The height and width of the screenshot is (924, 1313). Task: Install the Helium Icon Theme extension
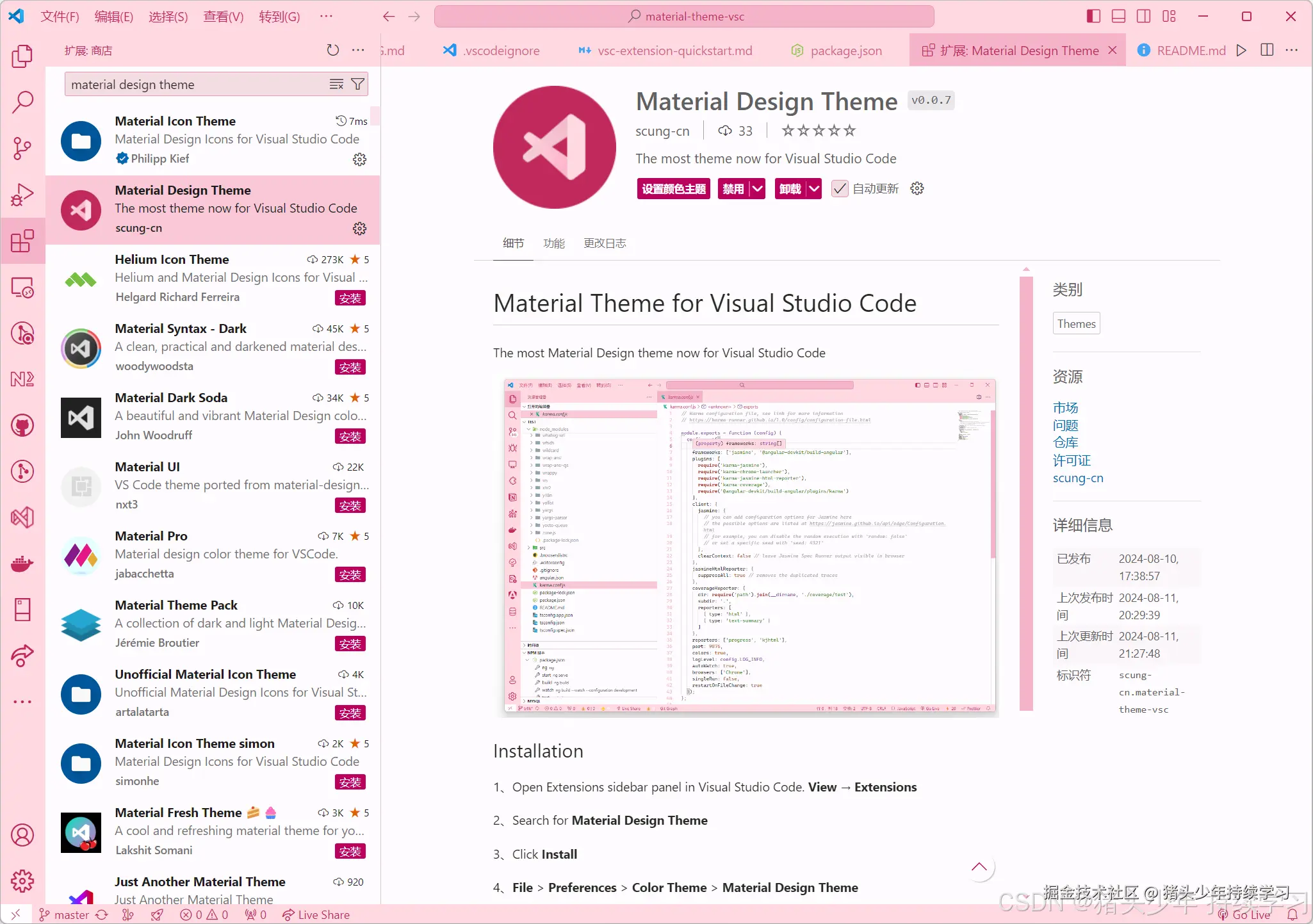click(x=350, y=298)
